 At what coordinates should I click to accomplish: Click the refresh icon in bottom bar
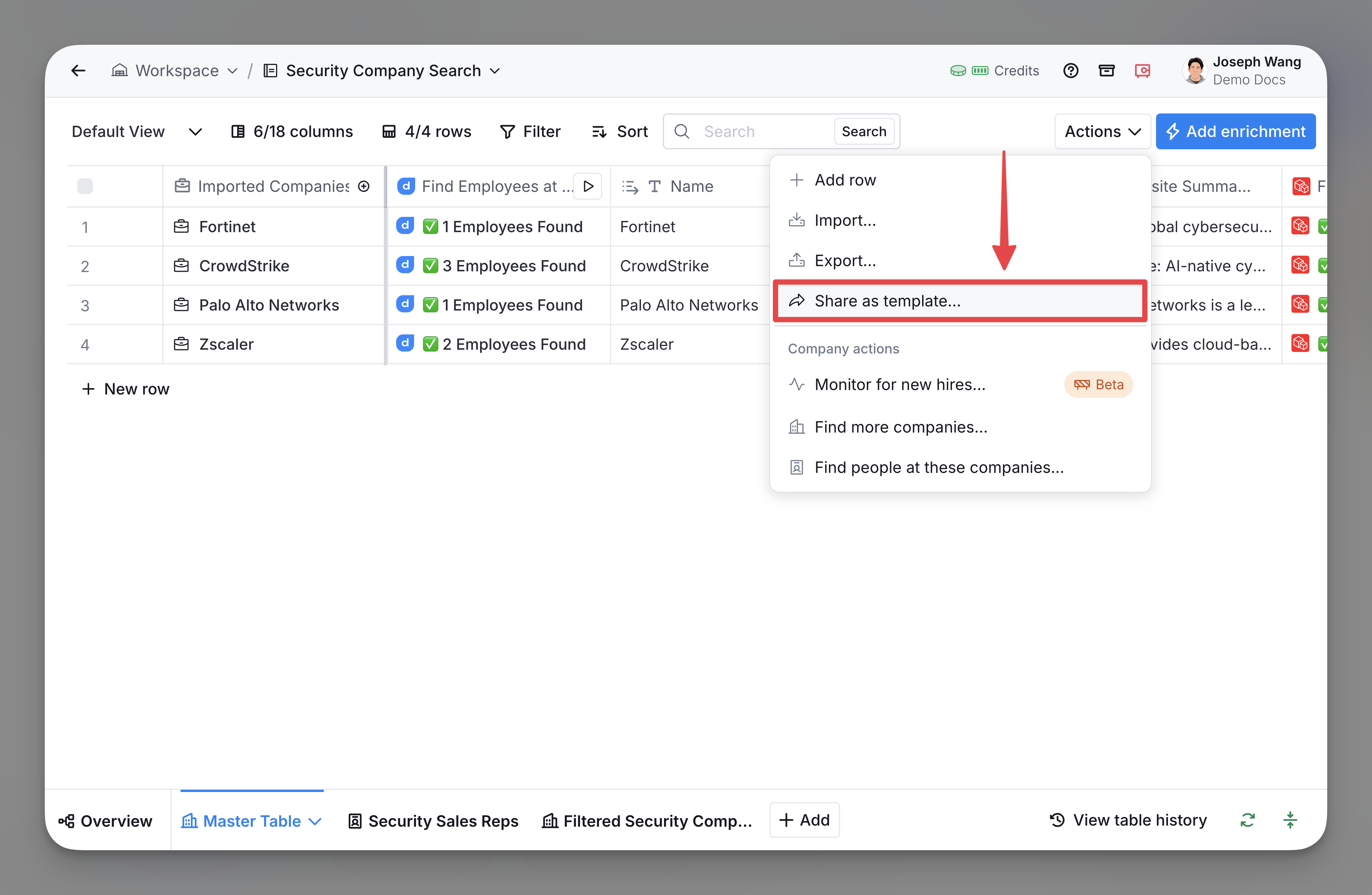[1247, 820]
